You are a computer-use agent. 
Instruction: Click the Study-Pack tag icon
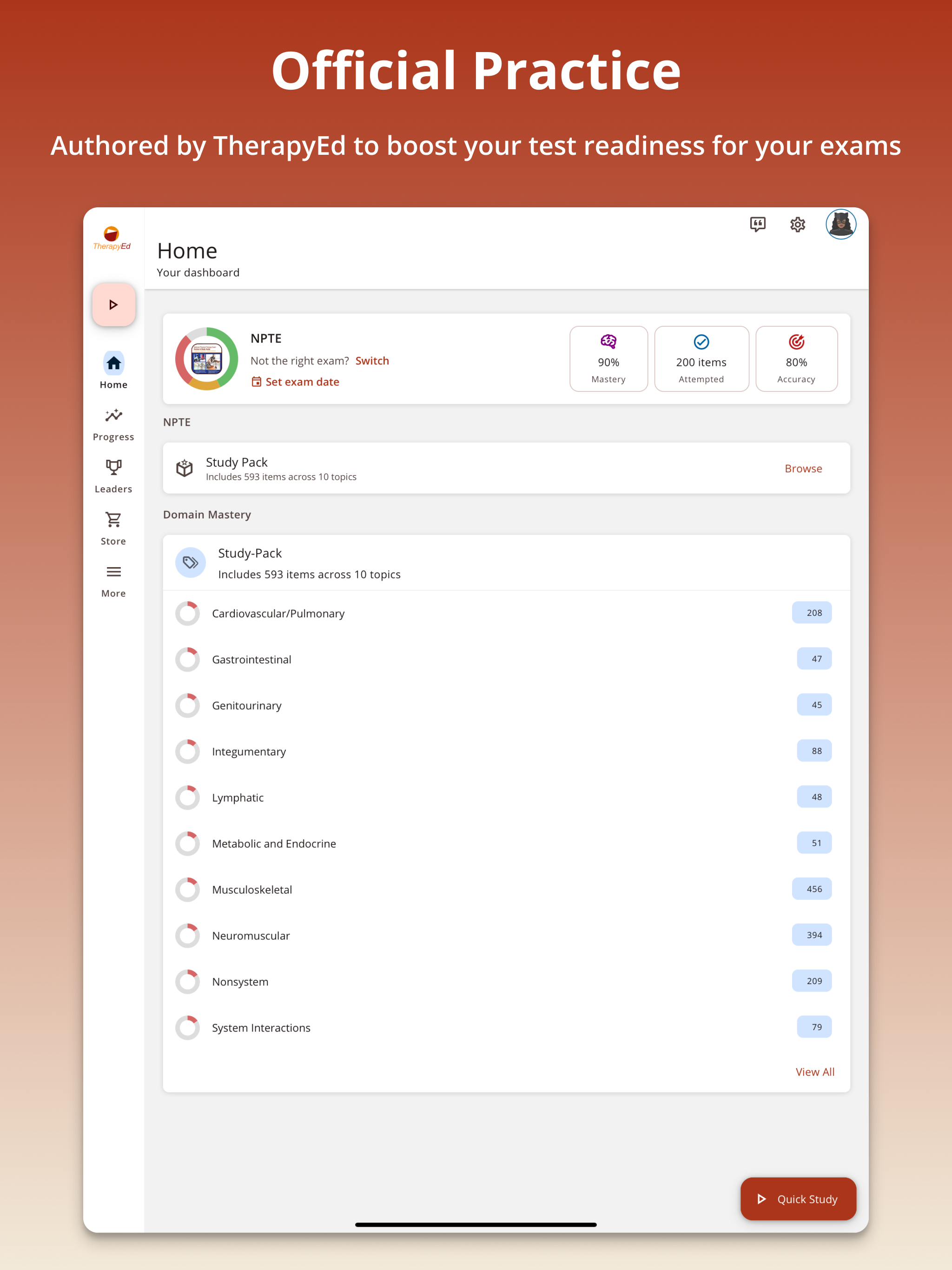pos(191,562)
